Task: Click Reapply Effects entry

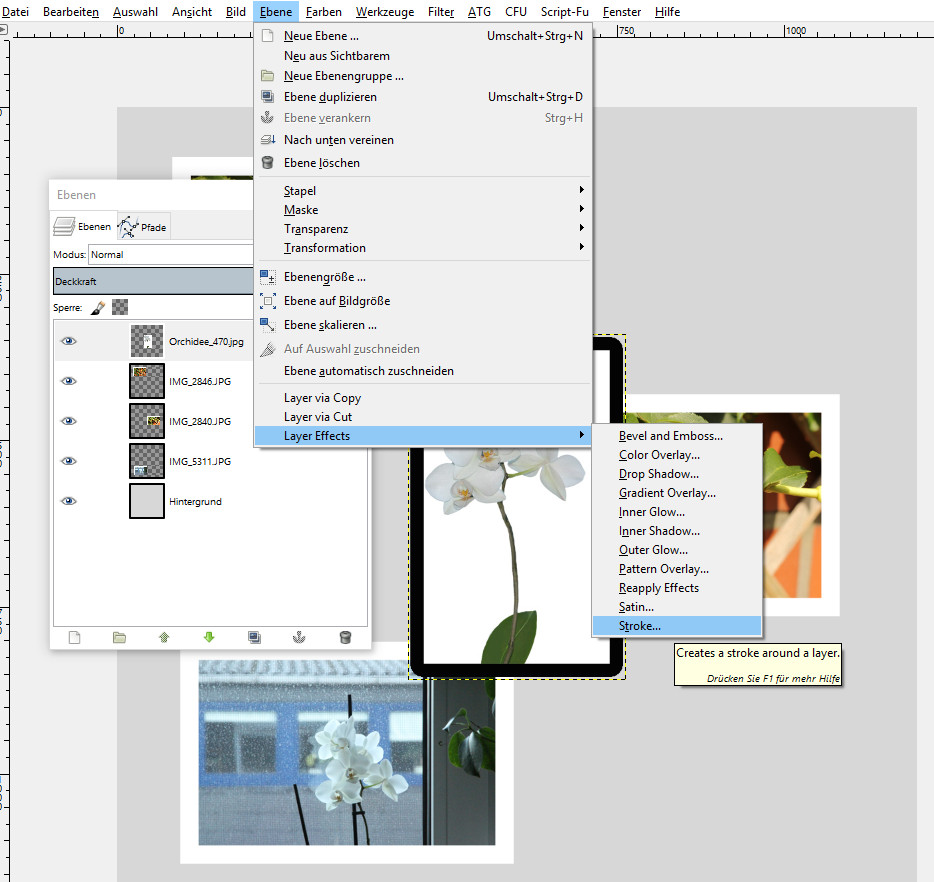Action: 677,588
